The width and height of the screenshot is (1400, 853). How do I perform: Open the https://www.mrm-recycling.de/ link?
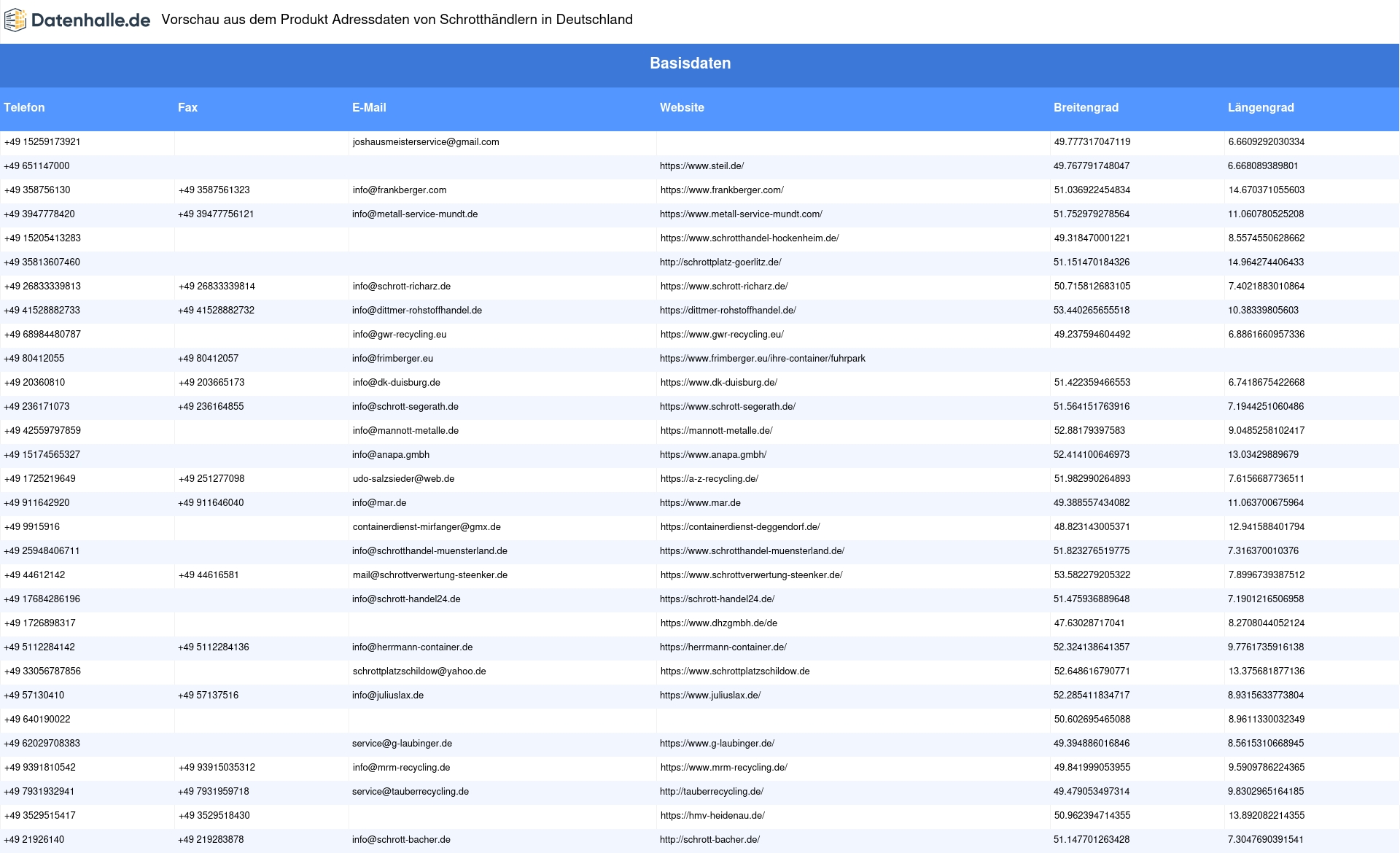pyautogui.click(x=724, y=768)
